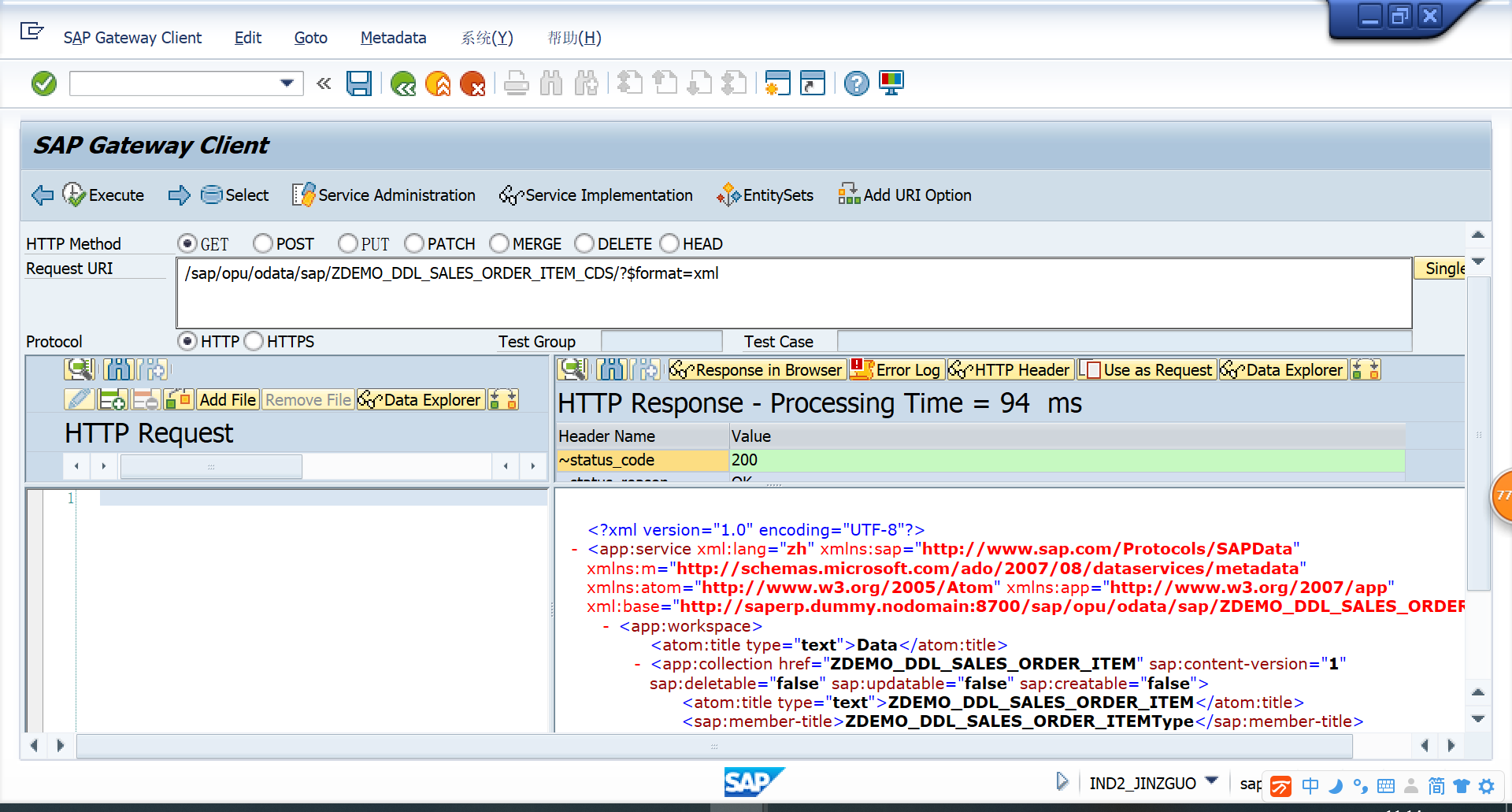Screen dimensions: 1512x812
Task: Click the Create New Session icon
Action: (x=777, y=83)
